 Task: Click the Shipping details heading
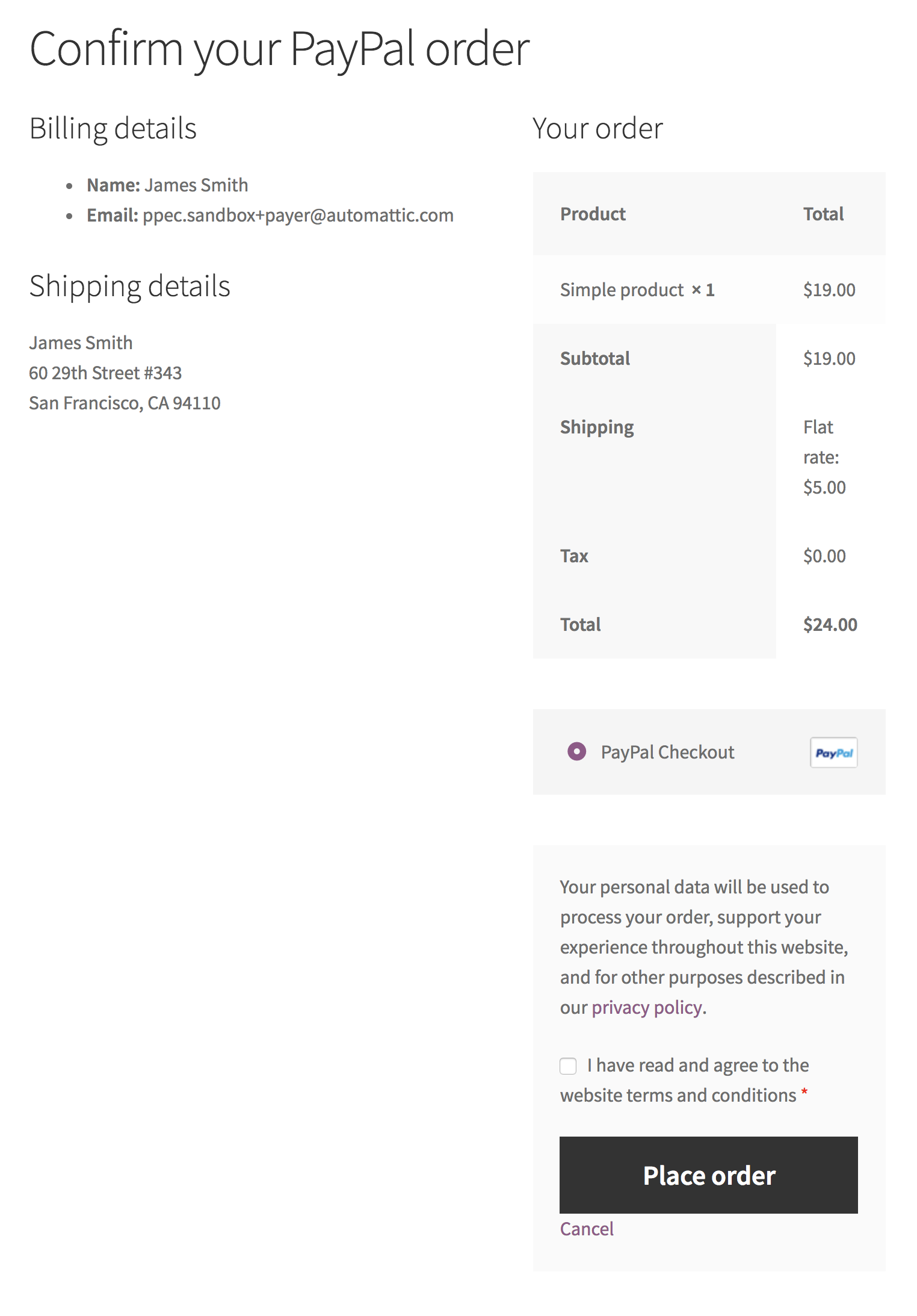130,287
